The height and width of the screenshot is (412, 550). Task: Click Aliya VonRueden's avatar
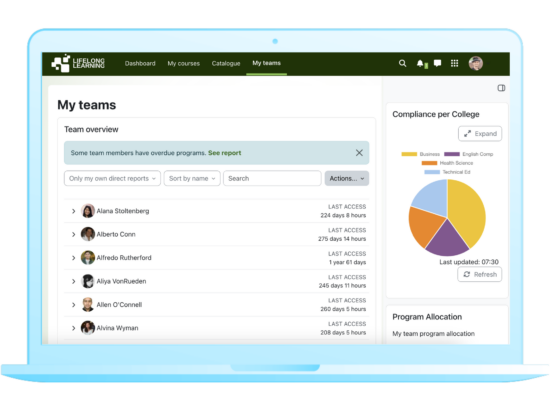click(88, 281)
